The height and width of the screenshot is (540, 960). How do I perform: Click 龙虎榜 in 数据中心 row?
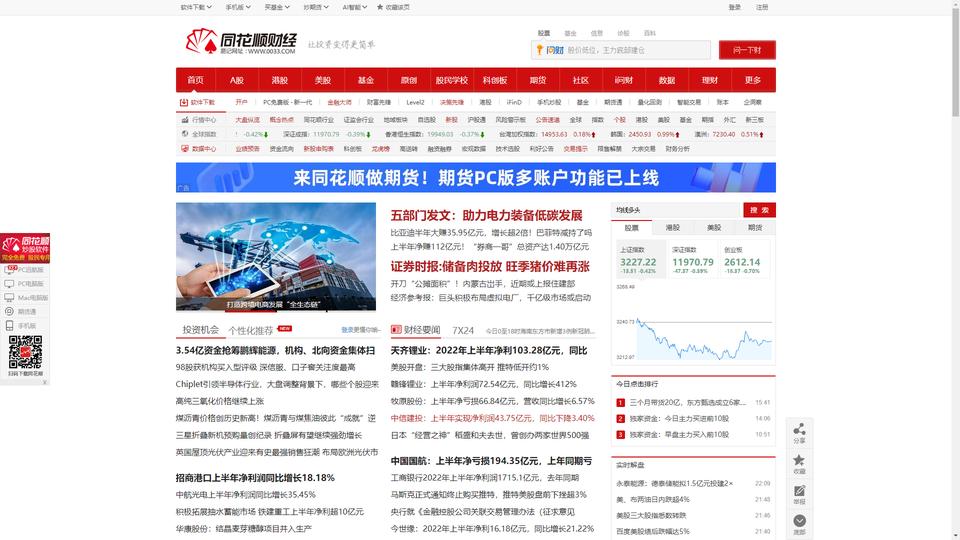click(380, 149)
